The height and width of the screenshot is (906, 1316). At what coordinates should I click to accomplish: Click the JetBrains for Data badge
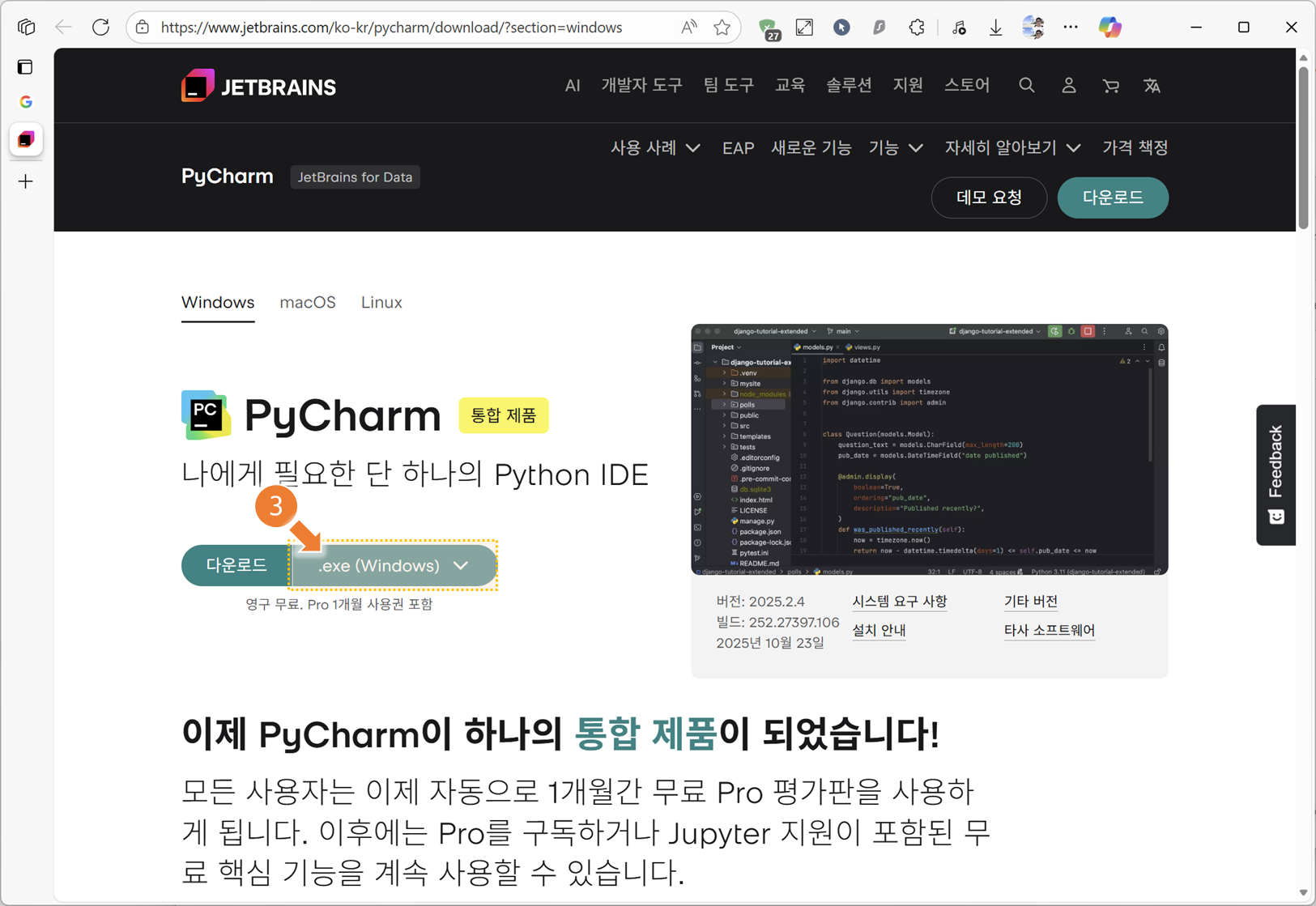[x=355, y=177]
